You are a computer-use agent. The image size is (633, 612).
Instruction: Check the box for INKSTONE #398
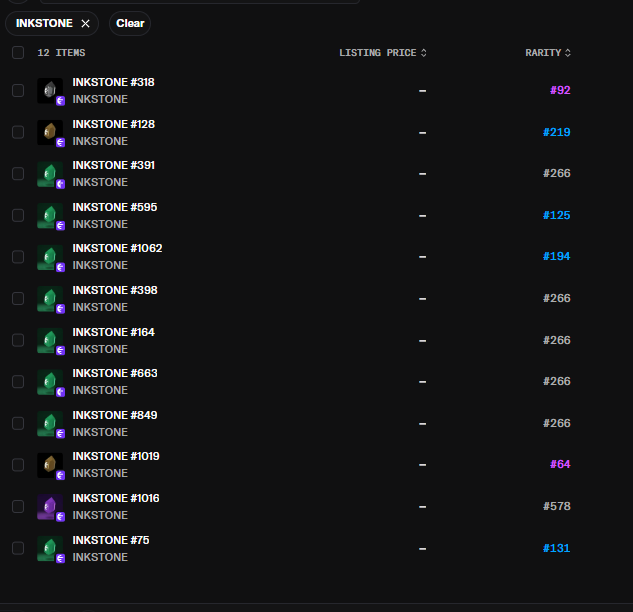pyautogui.click(x=18, y=299)
